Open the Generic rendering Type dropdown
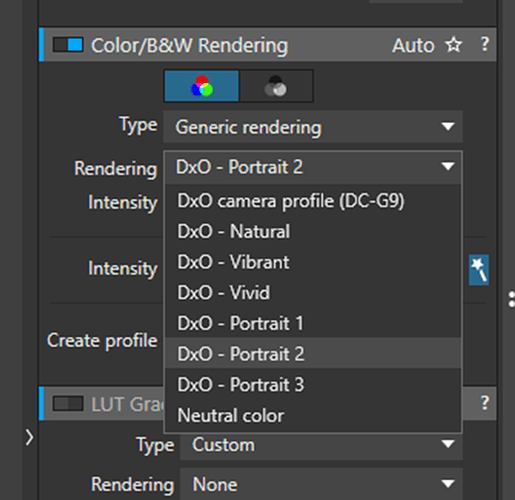515x500 pixels. click(x=313, y=127)
